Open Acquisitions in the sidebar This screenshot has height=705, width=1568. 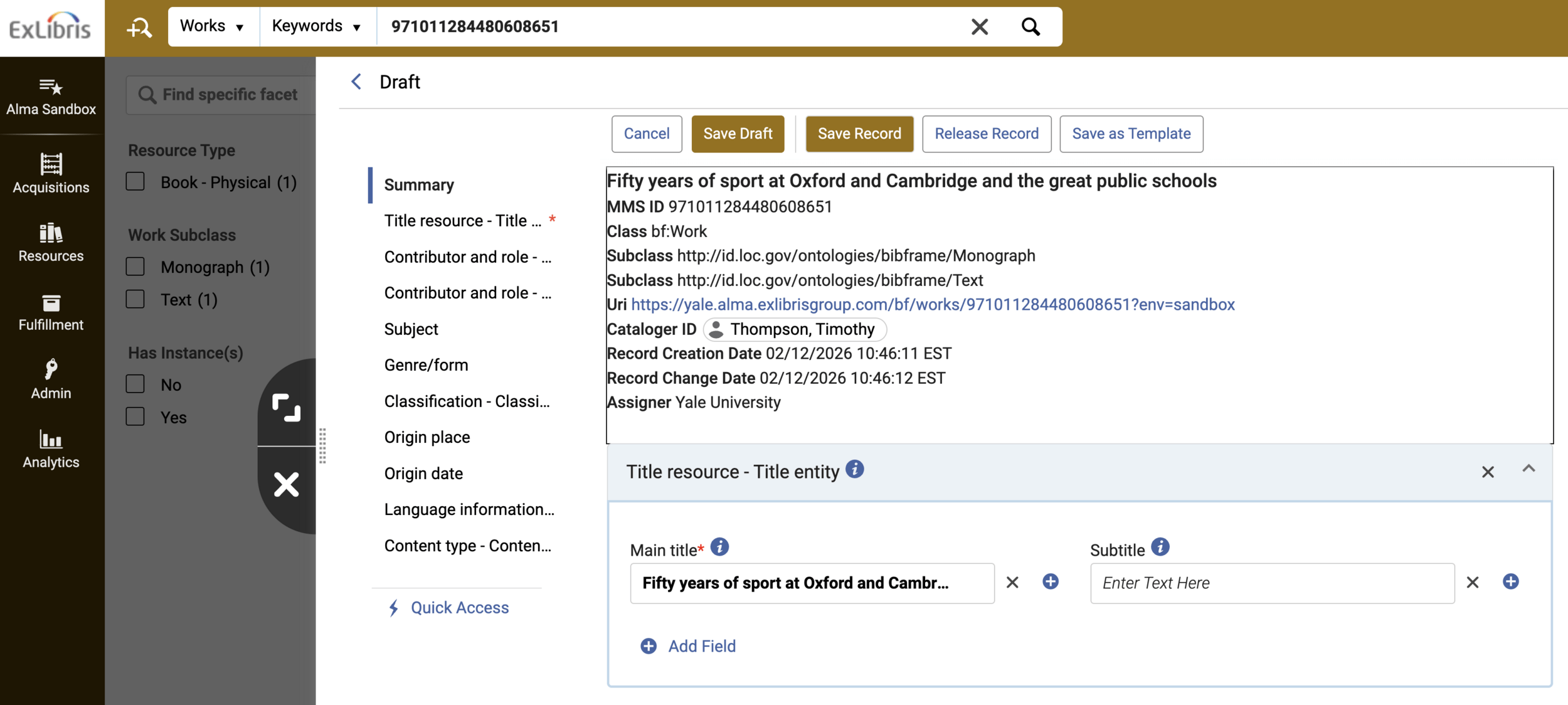click(x=51, y=173)
